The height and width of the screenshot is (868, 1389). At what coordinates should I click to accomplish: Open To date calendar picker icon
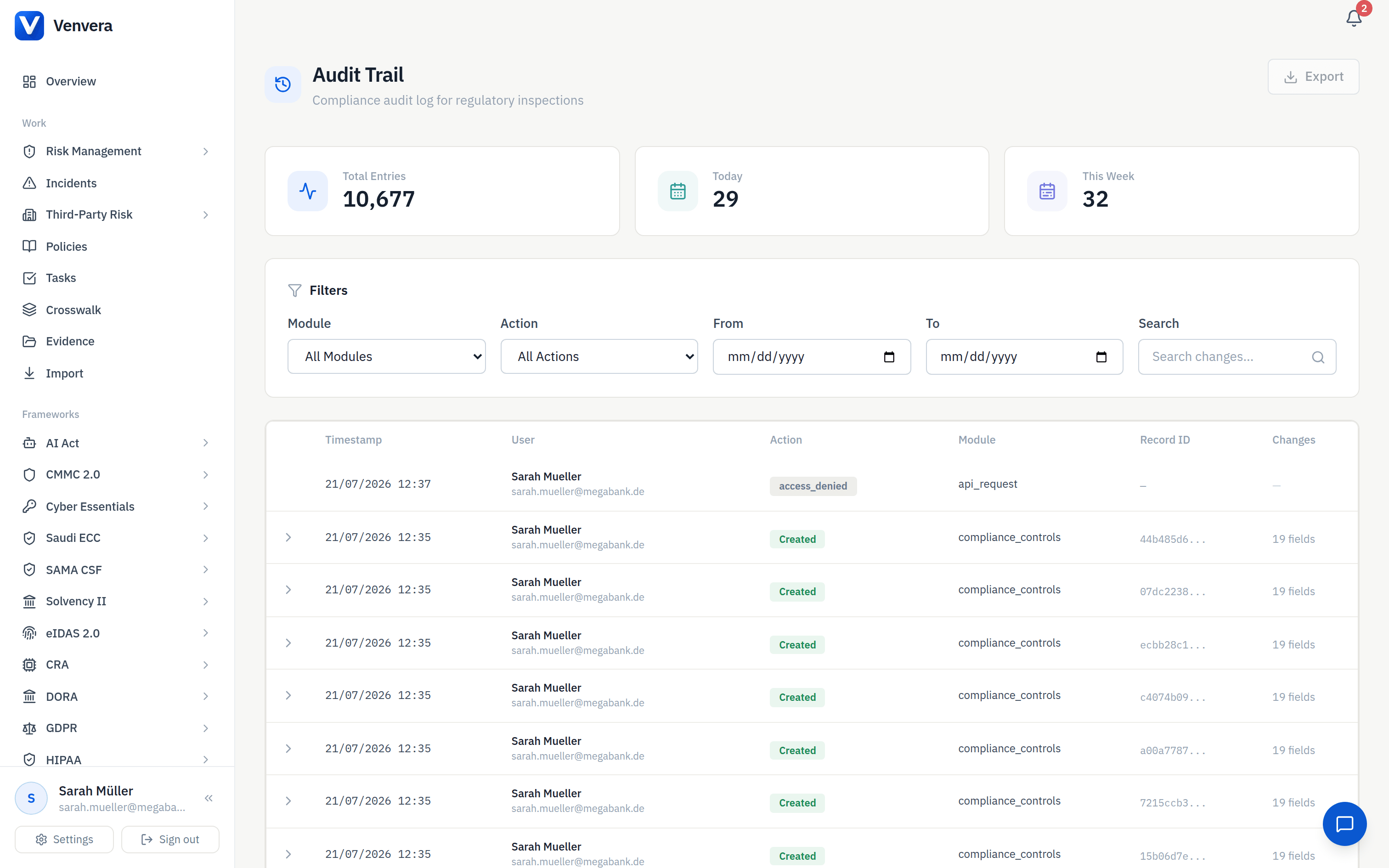1101,357
